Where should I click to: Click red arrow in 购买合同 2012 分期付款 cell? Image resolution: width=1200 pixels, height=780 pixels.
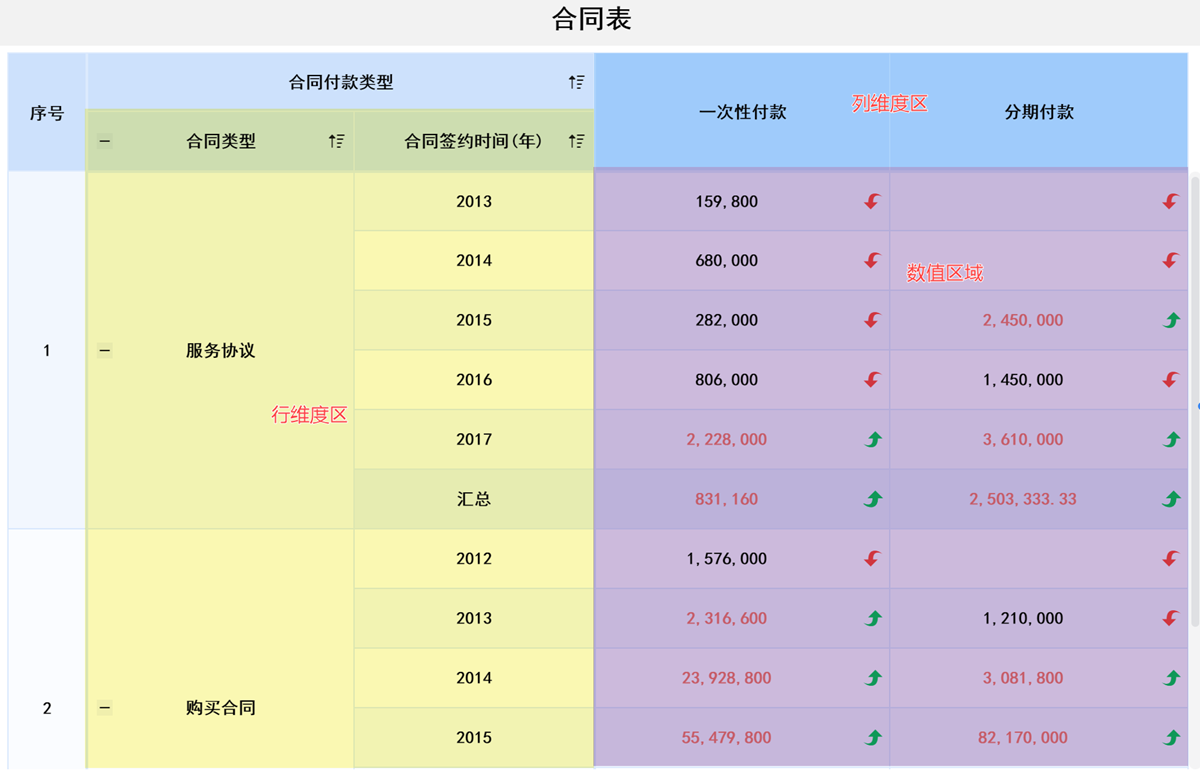tap(1171, 558)
